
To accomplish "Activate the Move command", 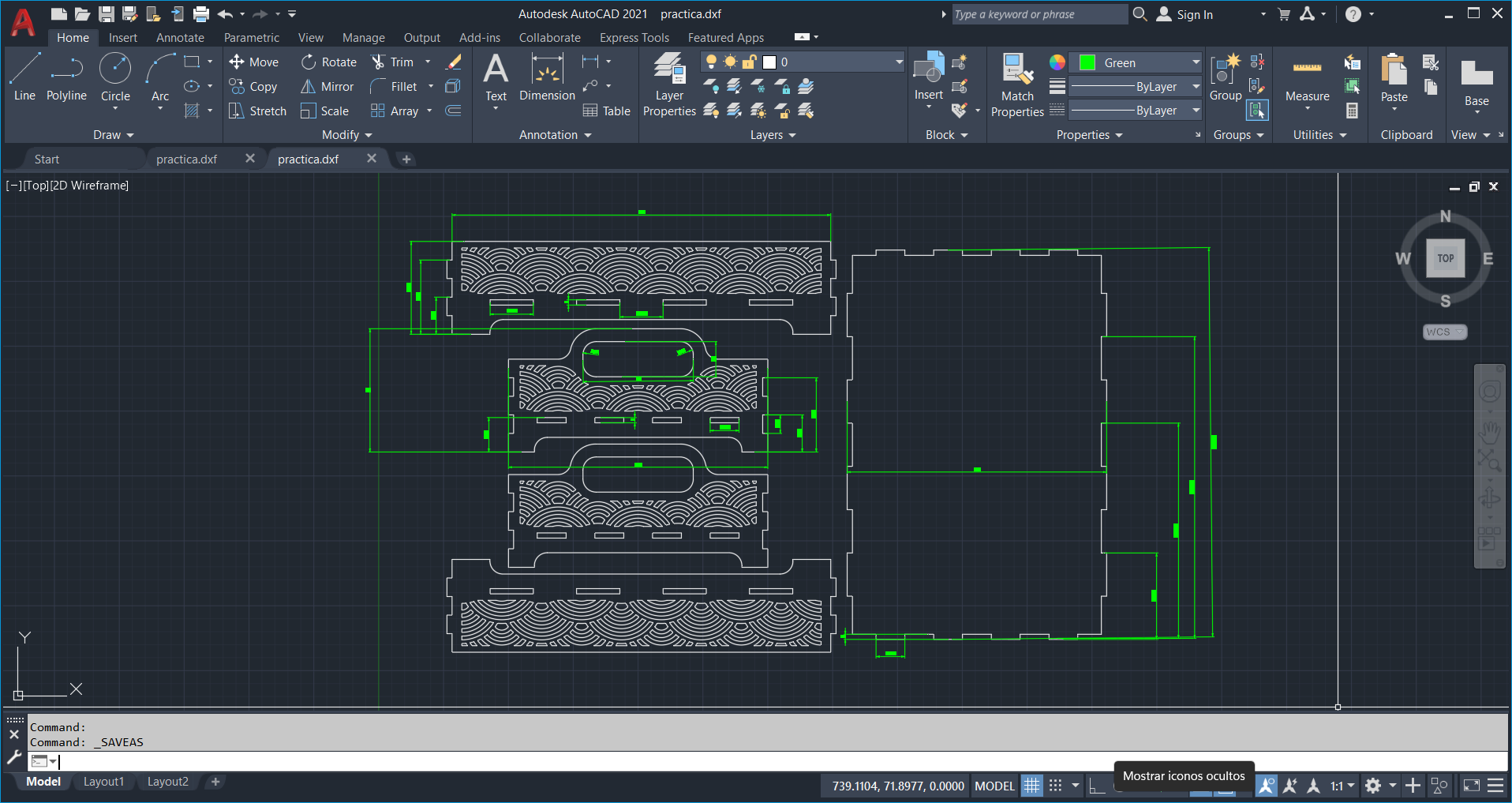I will click(254, 62).
